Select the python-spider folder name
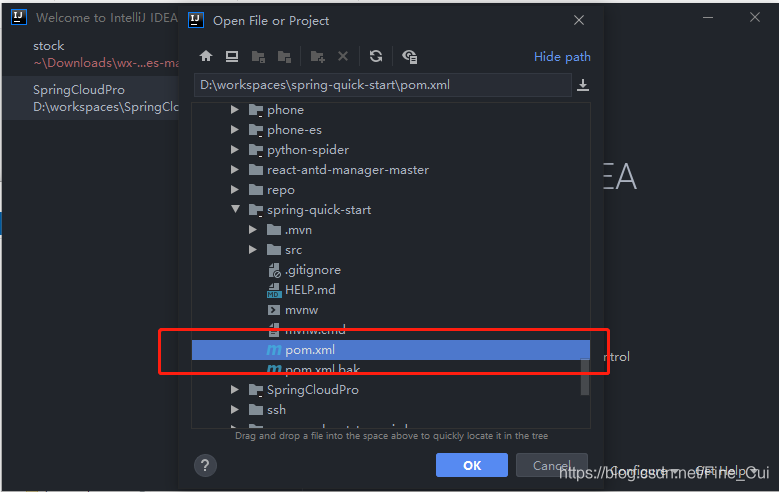Viewport: 779px width, 492px height. (x=308, y=150)
